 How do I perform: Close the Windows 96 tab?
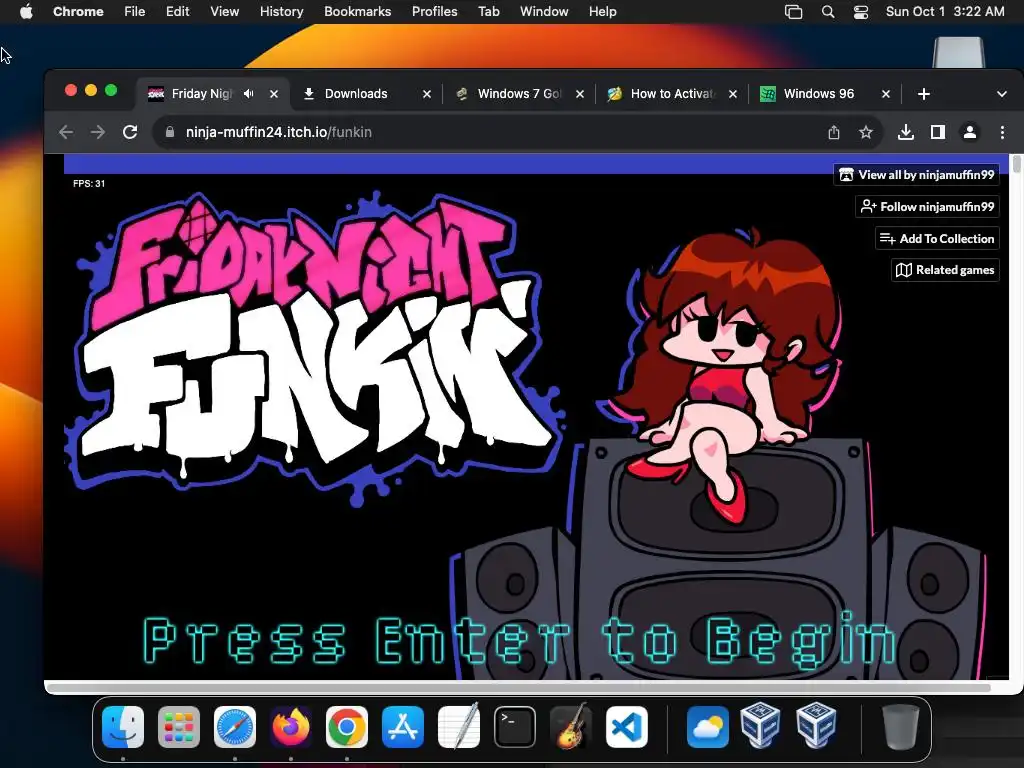pyautogui.click(x=886, y=94)
